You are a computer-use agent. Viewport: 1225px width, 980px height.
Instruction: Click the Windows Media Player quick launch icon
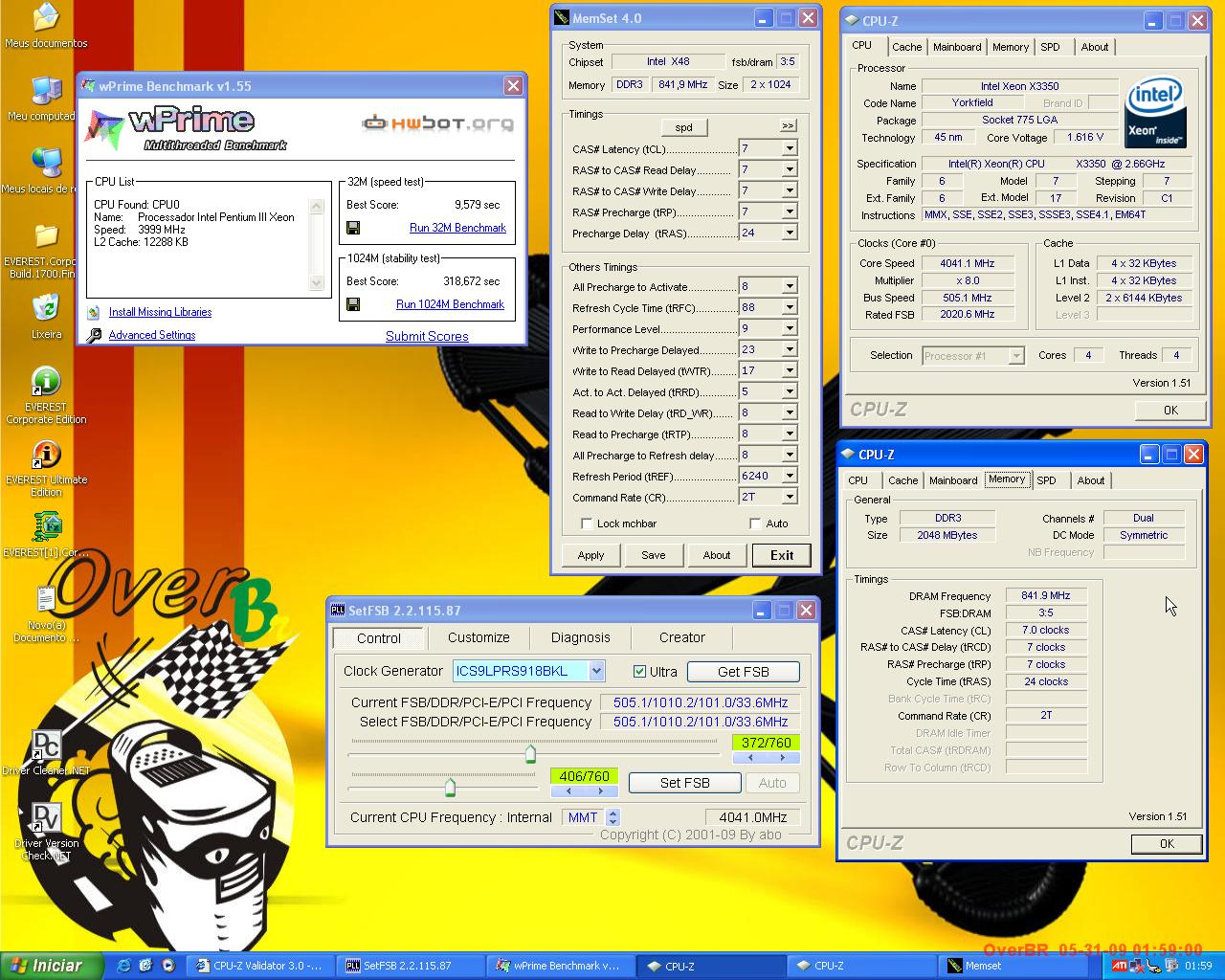coord(168,966)
